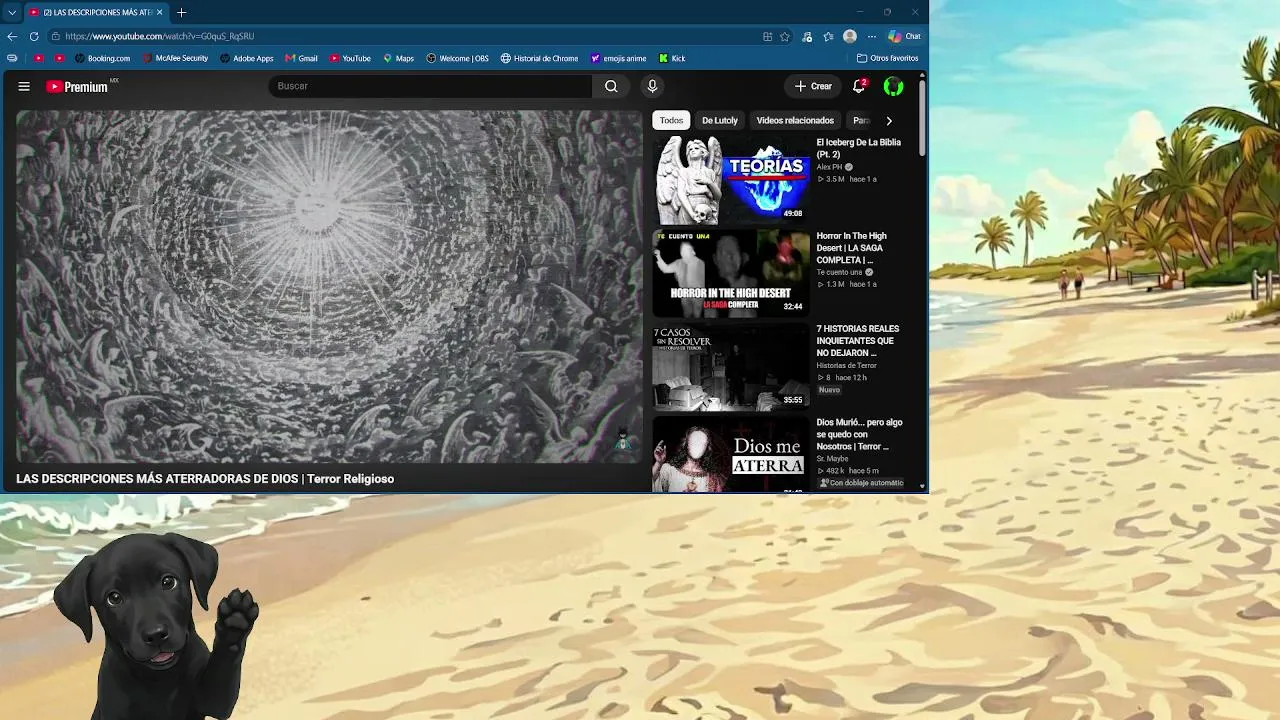
Task: Open browser profile avatar
Action: click(850, 36)
